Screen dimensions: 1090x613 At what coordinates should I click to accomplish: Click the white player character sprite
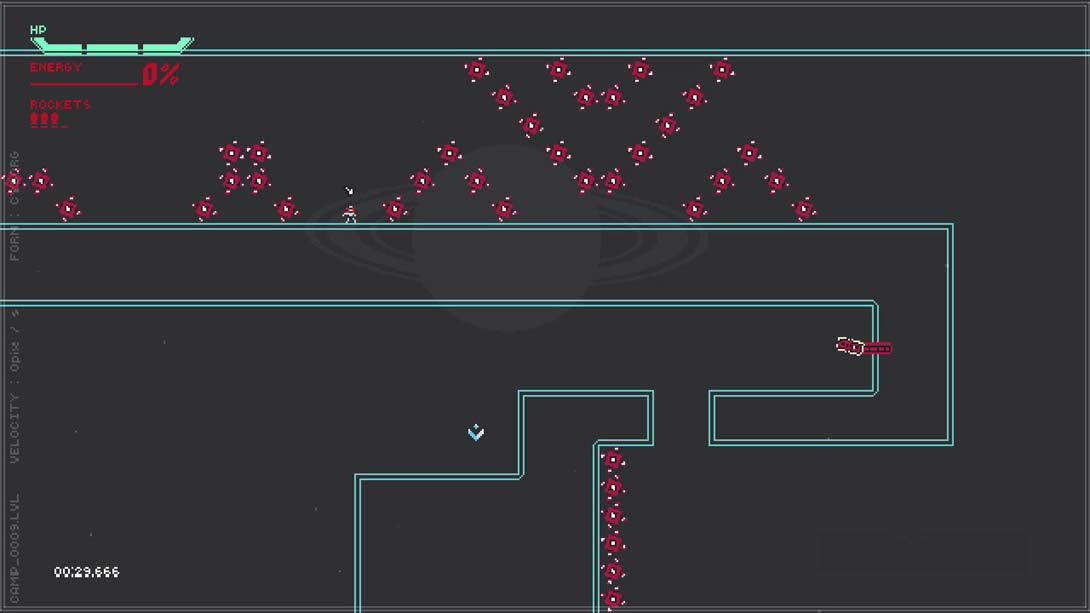point(350,213)
